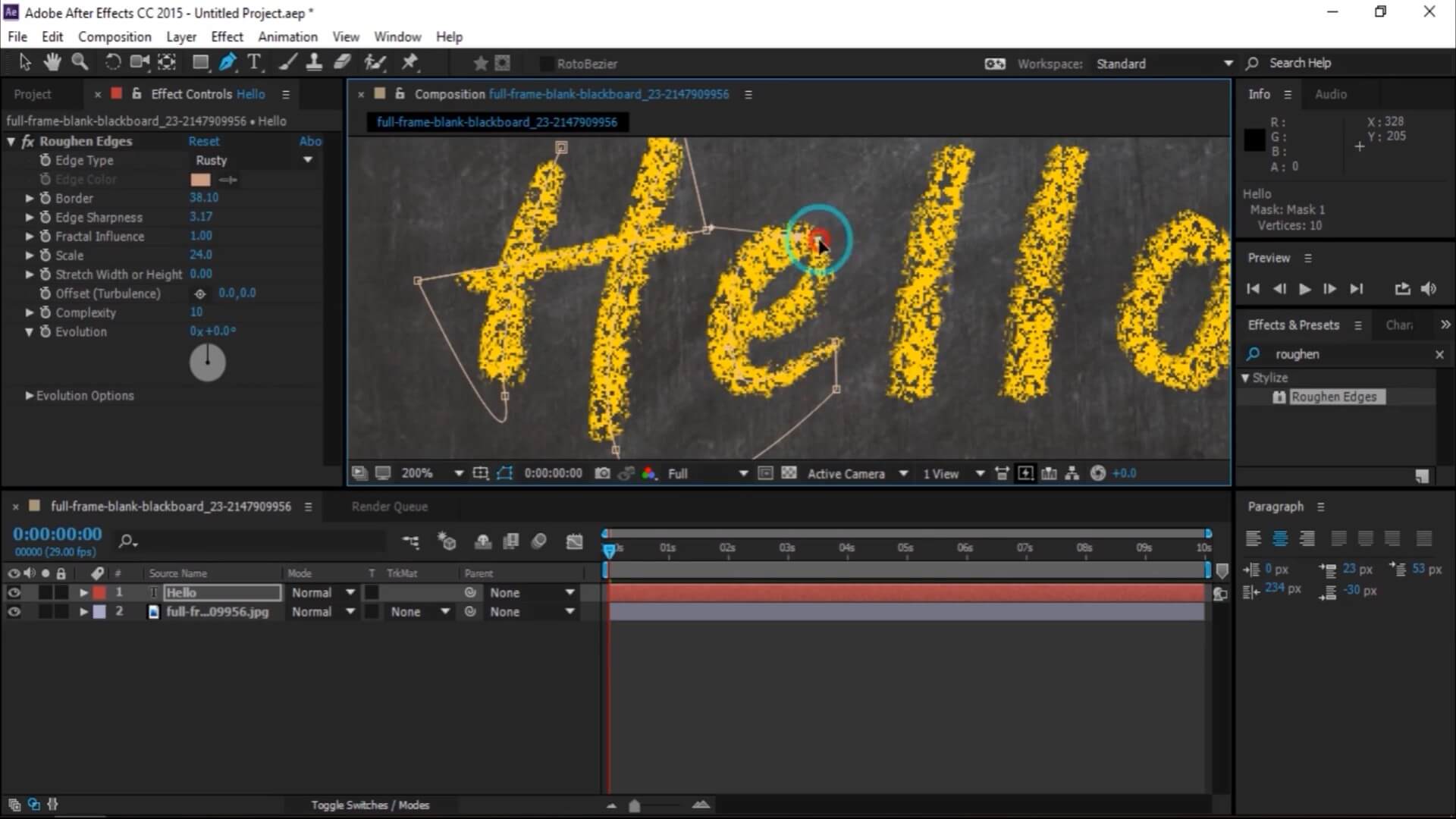Select the Hand tool

pos(52,62)
